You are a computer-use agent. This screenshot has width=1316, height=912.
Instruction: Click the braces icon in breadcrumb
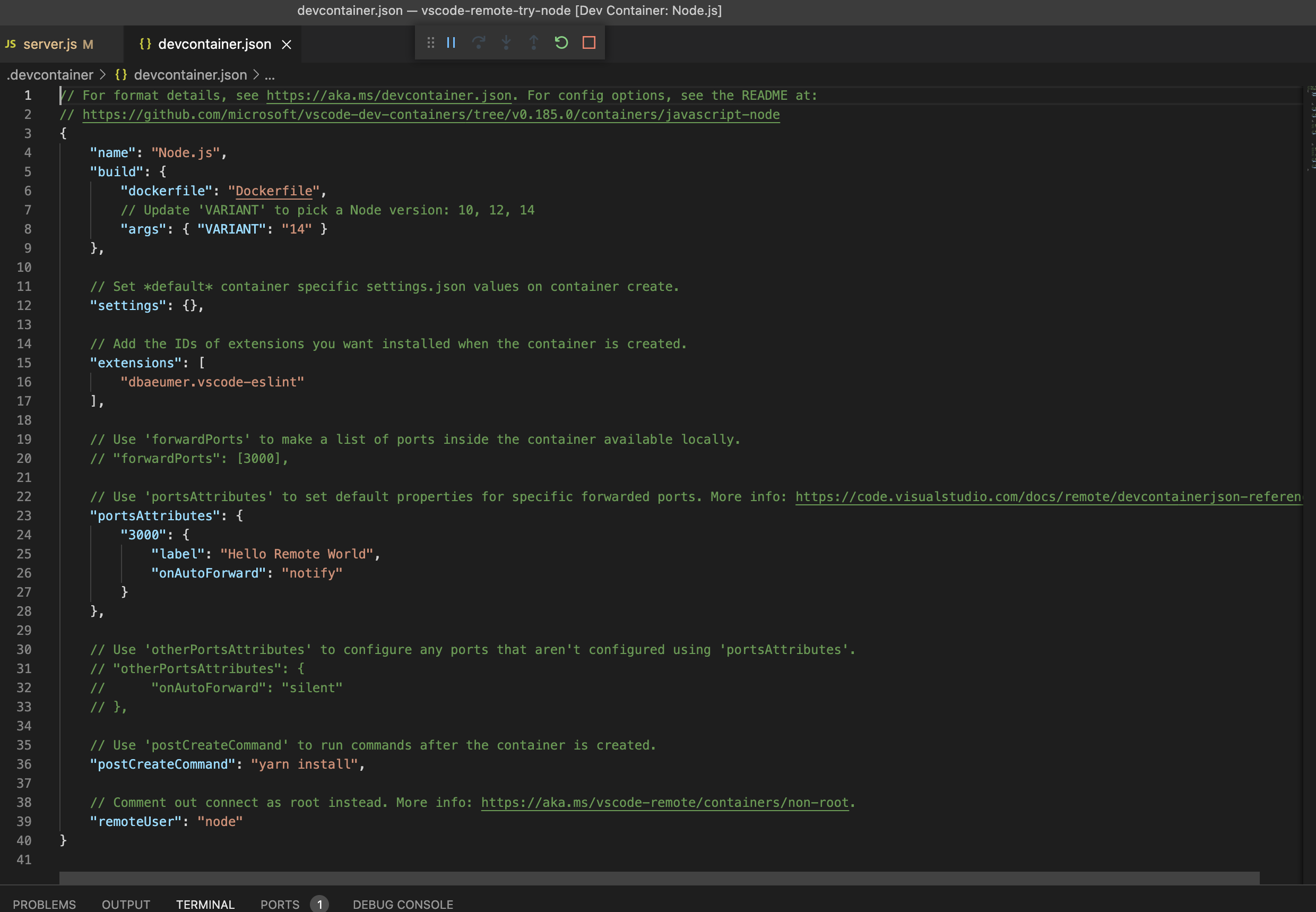pos(120,75)
